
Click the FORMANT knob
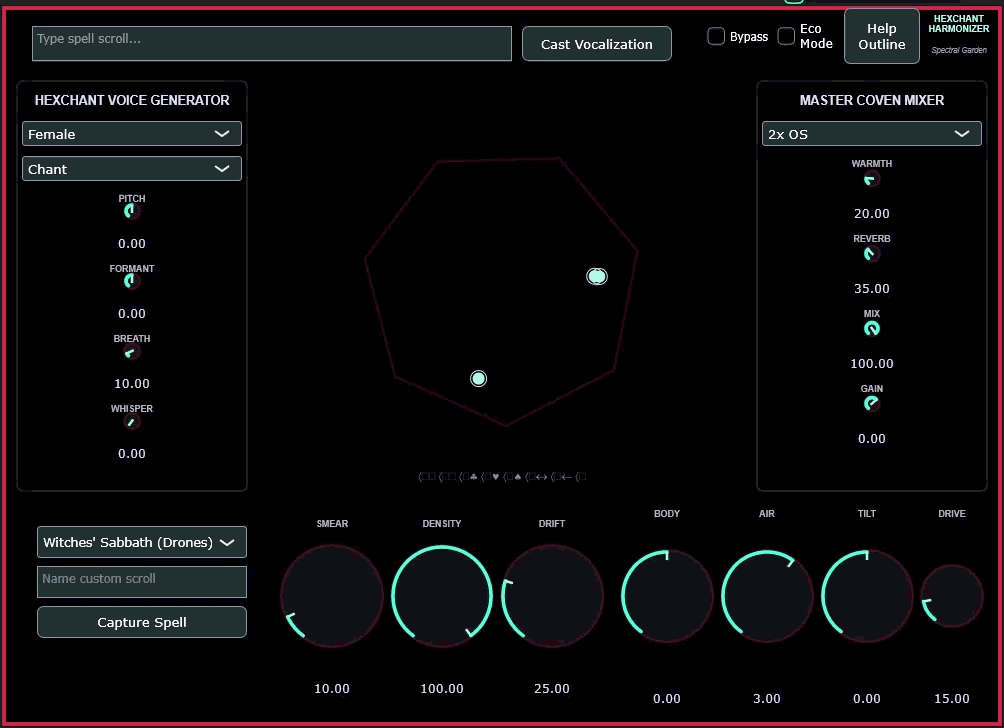[131, 281]
